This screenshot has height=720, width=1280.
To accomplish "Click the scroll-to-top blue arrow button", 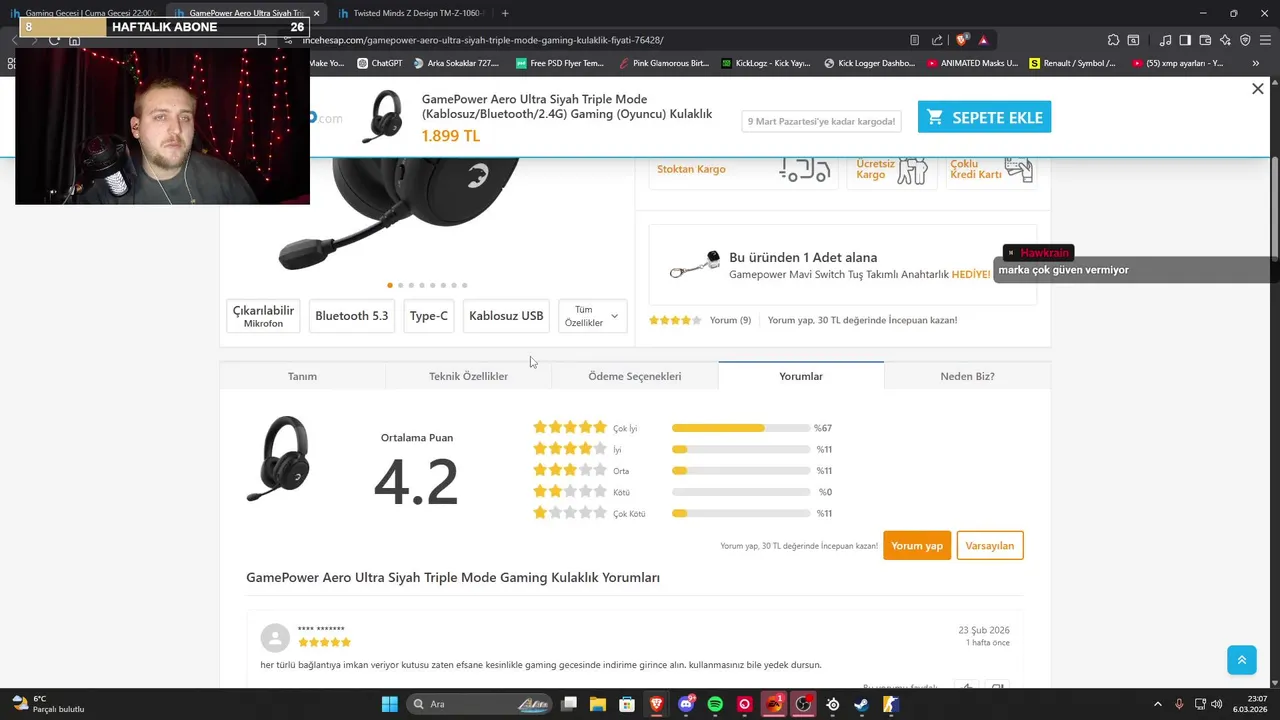I will coord(1241,660).
